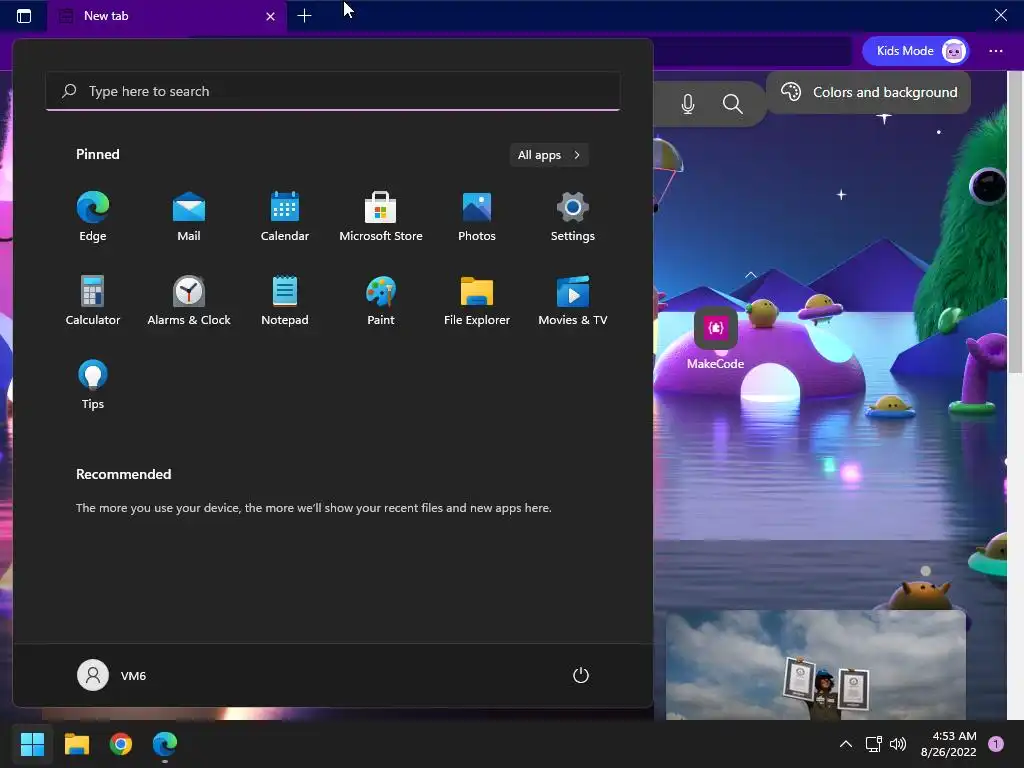
Task: Open Microsoft Store
Action: point(381,217)
